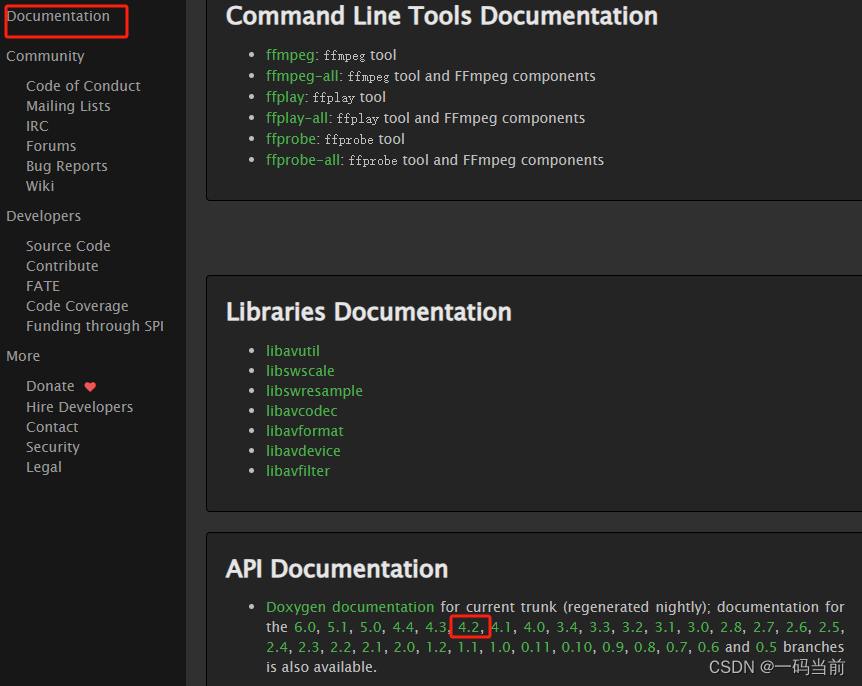Screen dimensions: 862x686
Task: Click the Donate link
Action: tap(50, 386)
